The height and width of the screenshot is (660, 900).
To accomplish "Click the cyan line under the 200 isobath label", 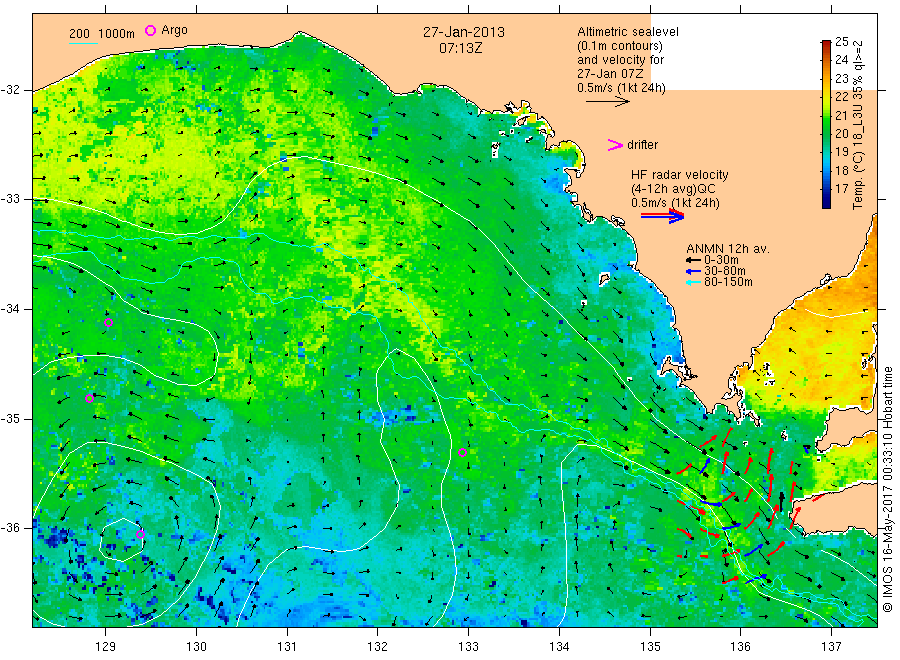I will (x=83, y=43).
